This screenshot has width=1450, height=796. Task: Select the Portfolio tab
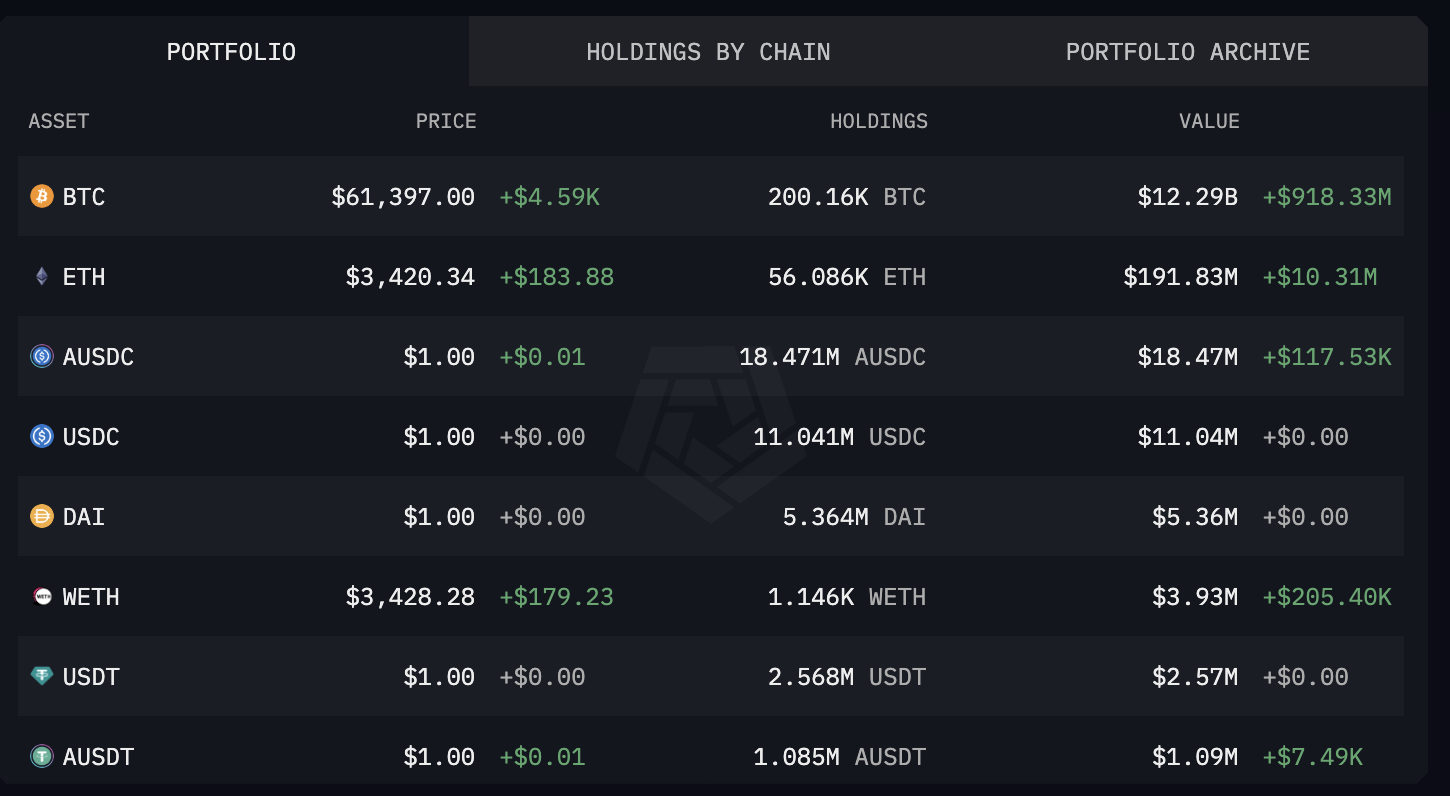(x=231, y=52)
